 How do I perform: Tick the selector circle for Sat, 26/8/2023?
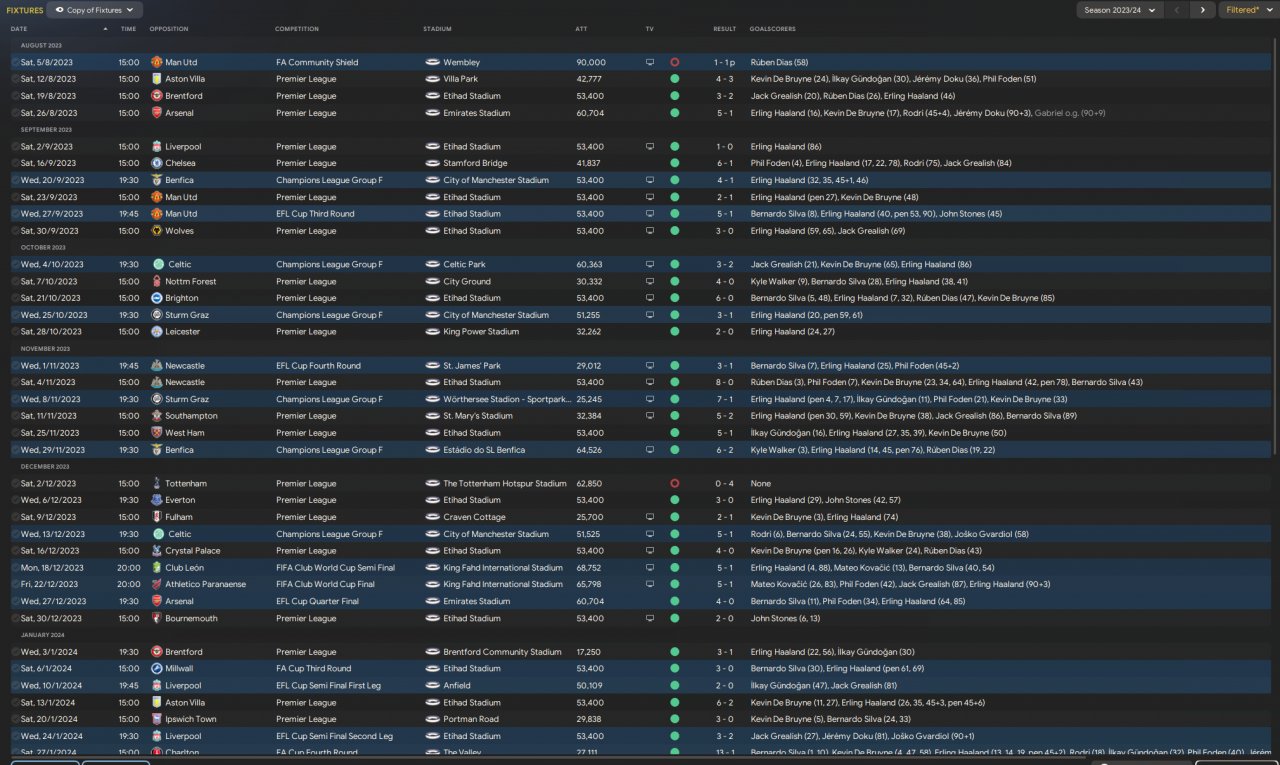15,113
